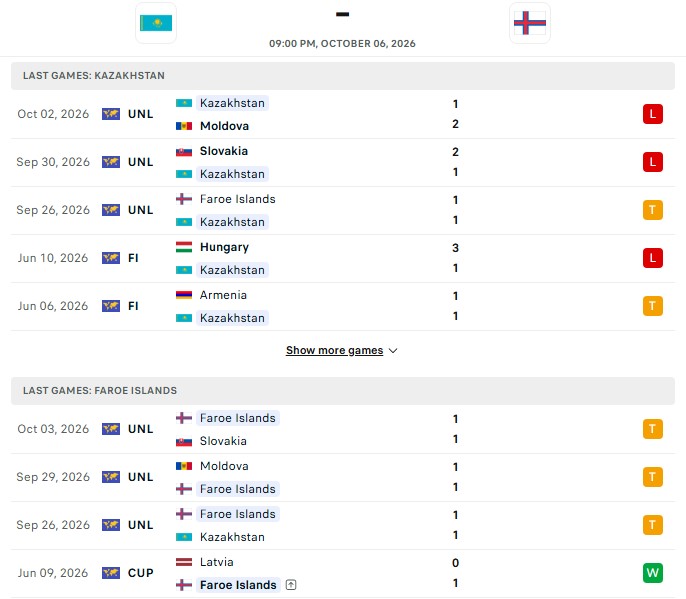Screen dimensions: 686x599
Task: Click the Latvia flag icon
Action: 184,562
